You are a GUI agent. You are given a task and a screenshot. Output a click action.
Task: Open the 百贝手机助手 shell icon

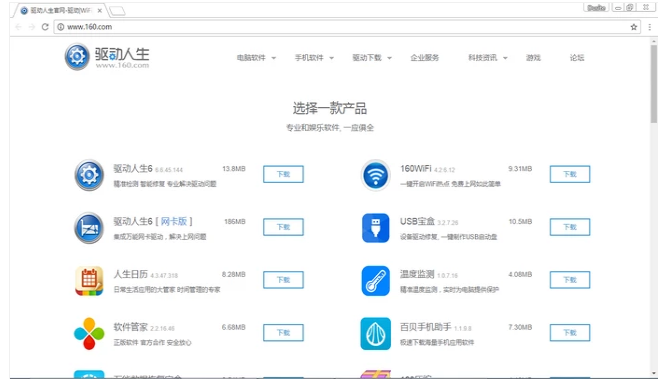(x=376, y=334)
